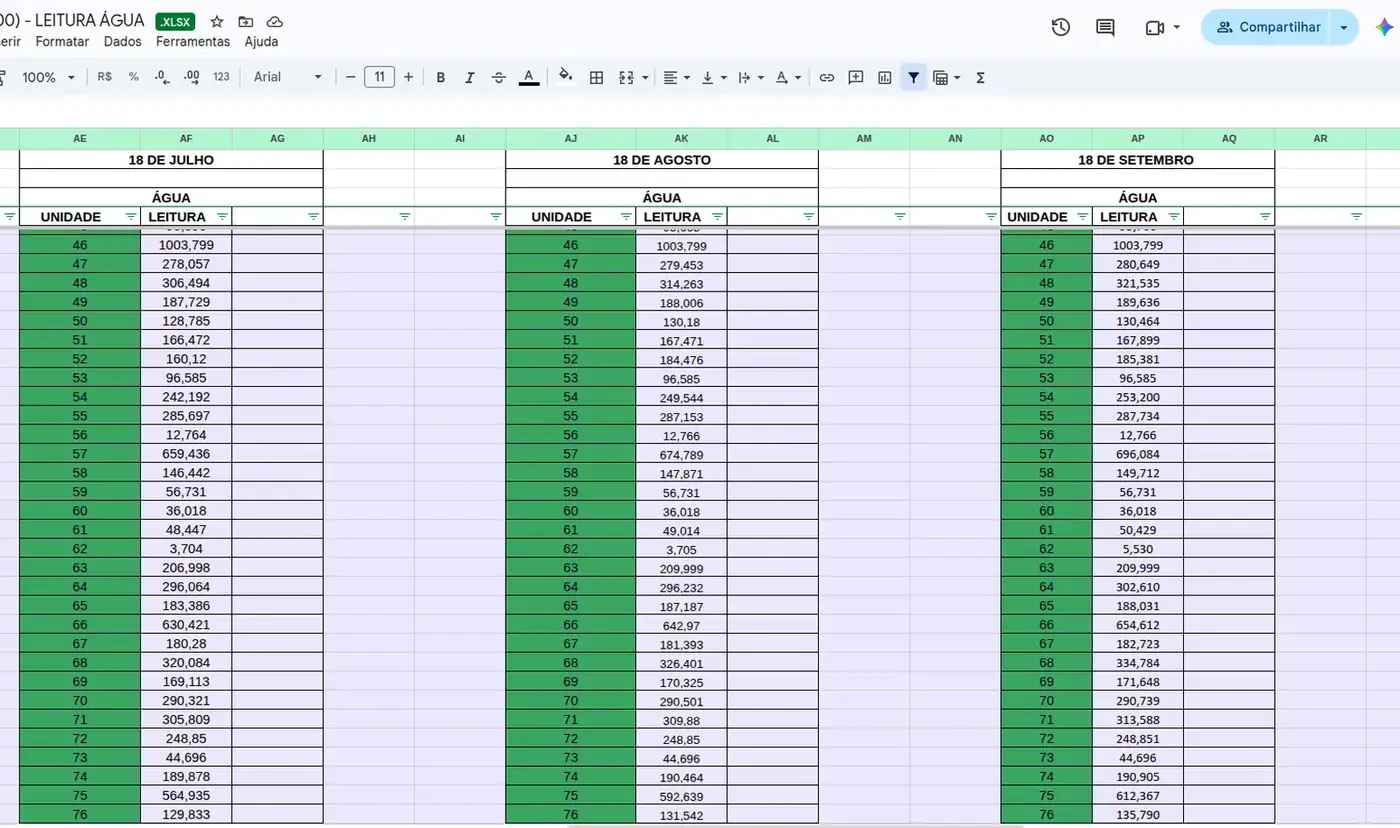Open the Ferramentas menu
Image resolution: width=1400 pixels, height=828 pixels.
[x=193, y=42]
